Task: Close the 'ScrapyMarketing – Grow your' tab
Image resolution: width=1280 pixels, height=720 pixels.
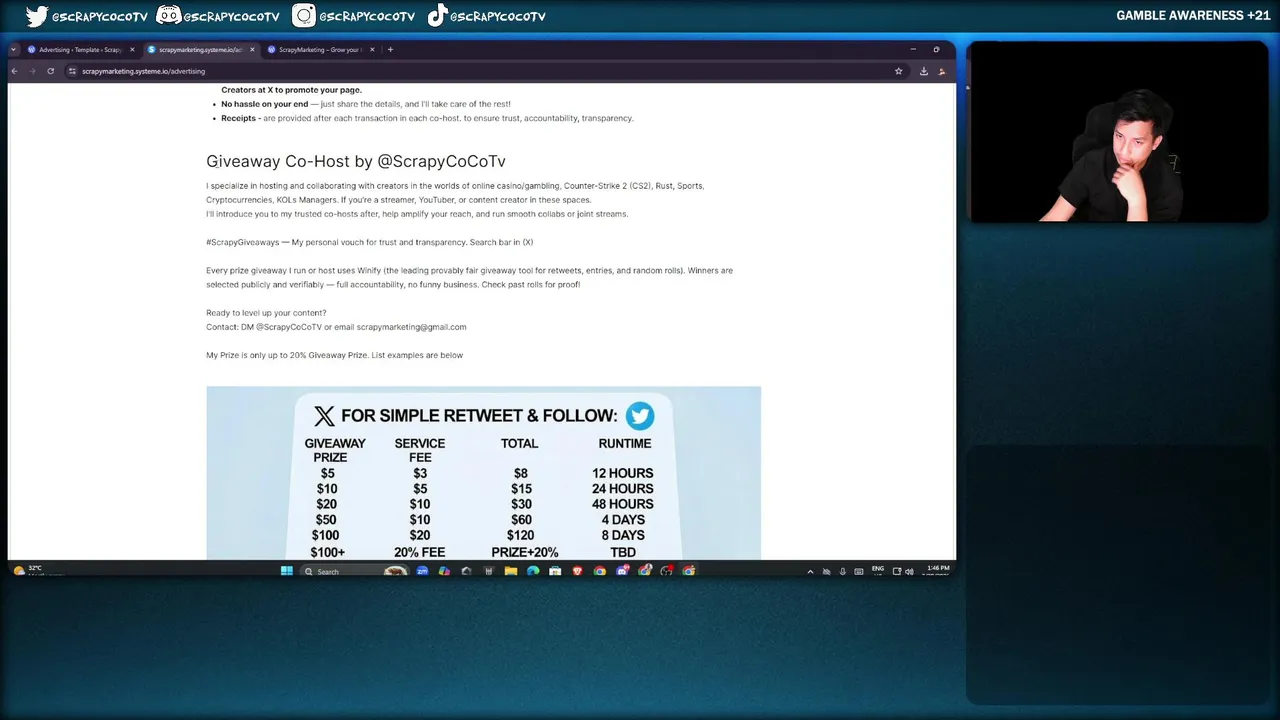Action: pyautogui.click(x=372, y=49)
